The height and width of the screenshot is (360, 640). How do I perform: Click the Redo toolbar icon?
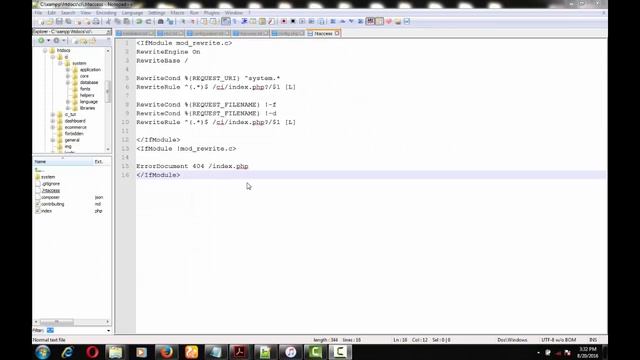coord(149,21)
